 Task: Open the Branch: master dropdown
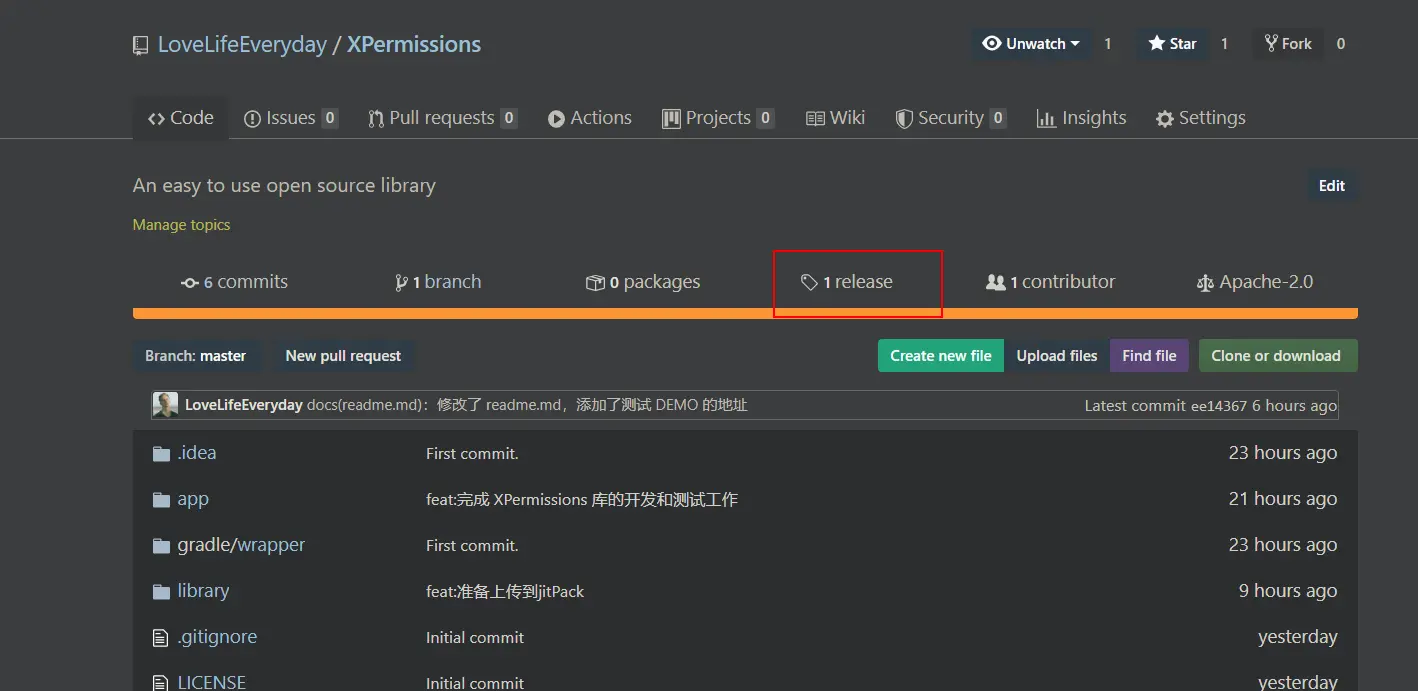(196, 356)
